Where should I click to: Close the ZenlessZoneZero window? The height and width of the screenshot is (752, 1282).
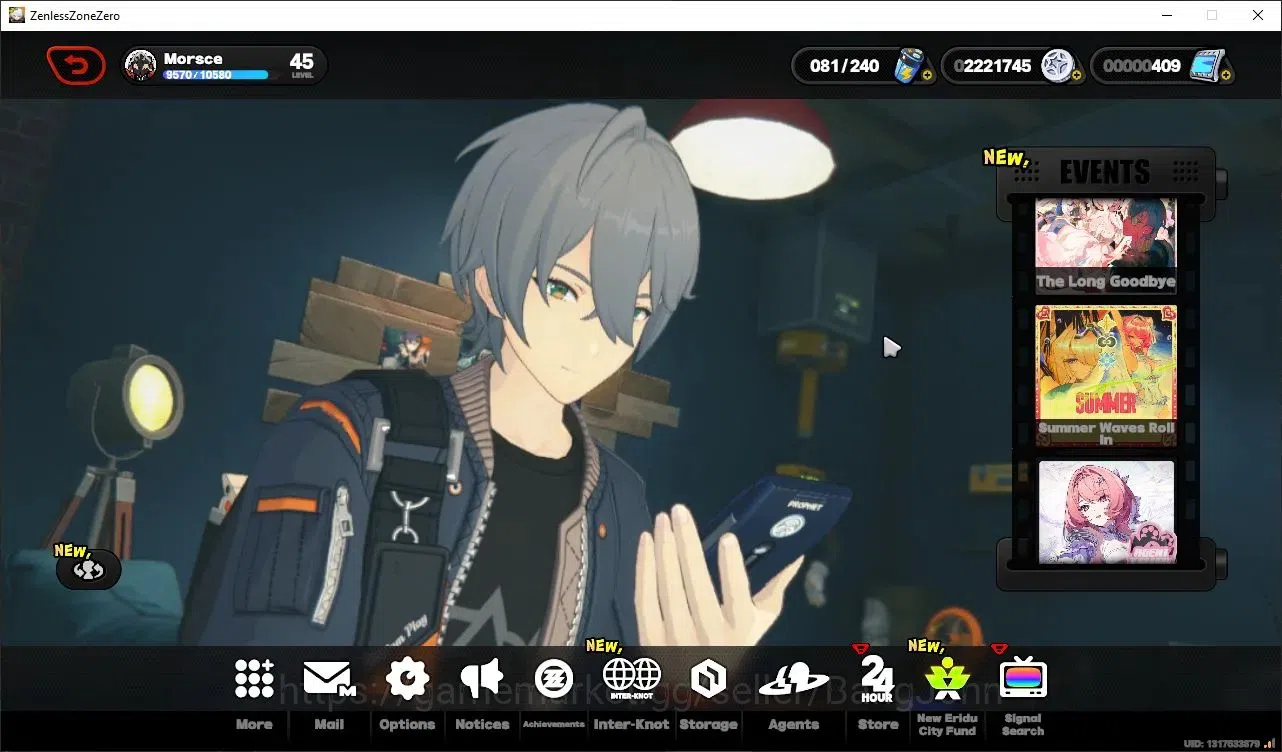point(1258,15)
